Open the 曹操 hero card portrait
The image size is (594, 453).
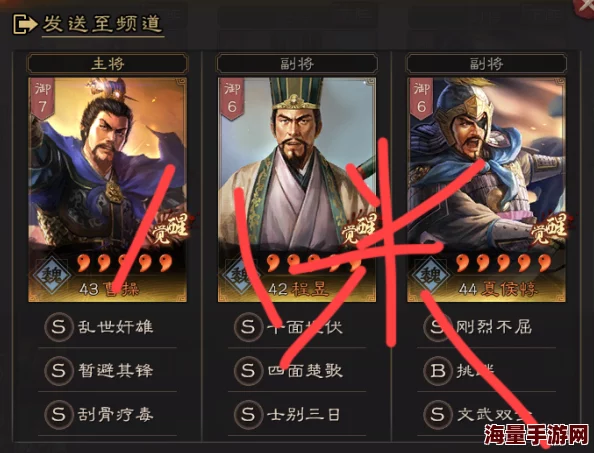[x=108, y=189]
